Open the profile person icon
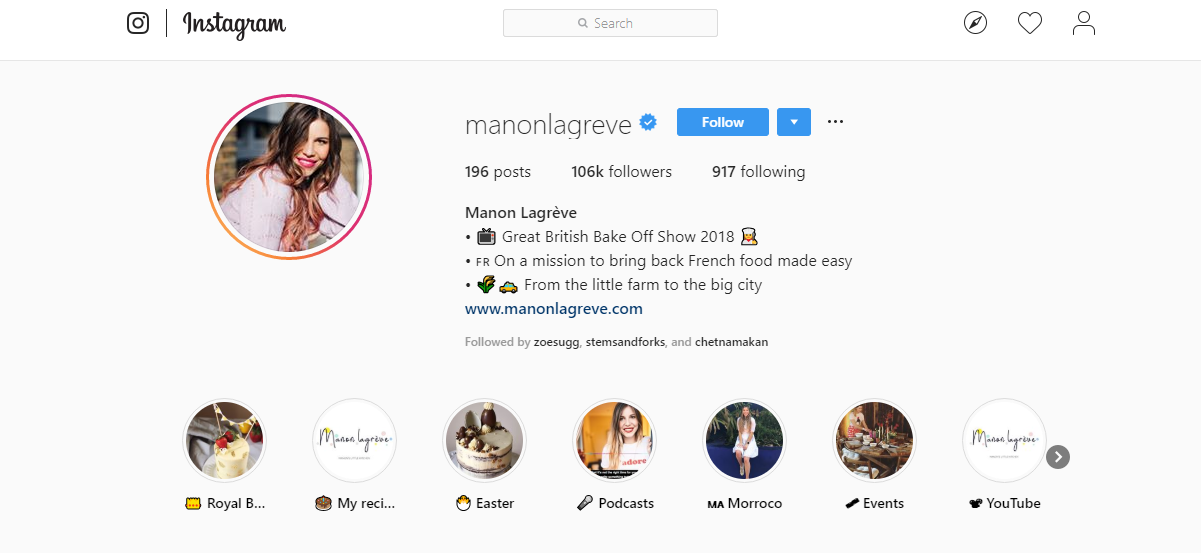The height and width of the screenshot is (553, 1201). point(1084,23)
